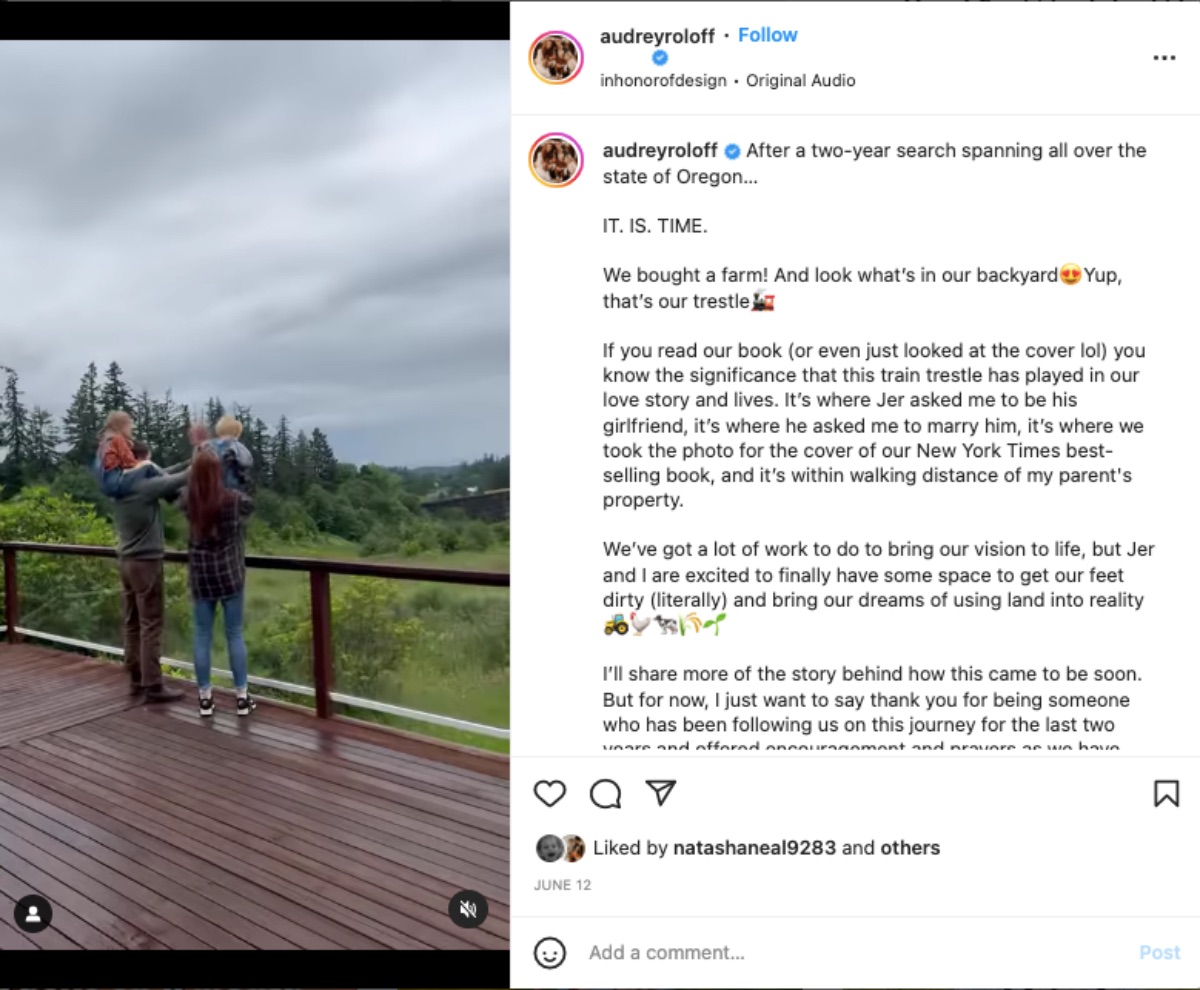Open audreyroloff username in header
The height and width of the screenshot is (990, 1200).
(657, 37)
